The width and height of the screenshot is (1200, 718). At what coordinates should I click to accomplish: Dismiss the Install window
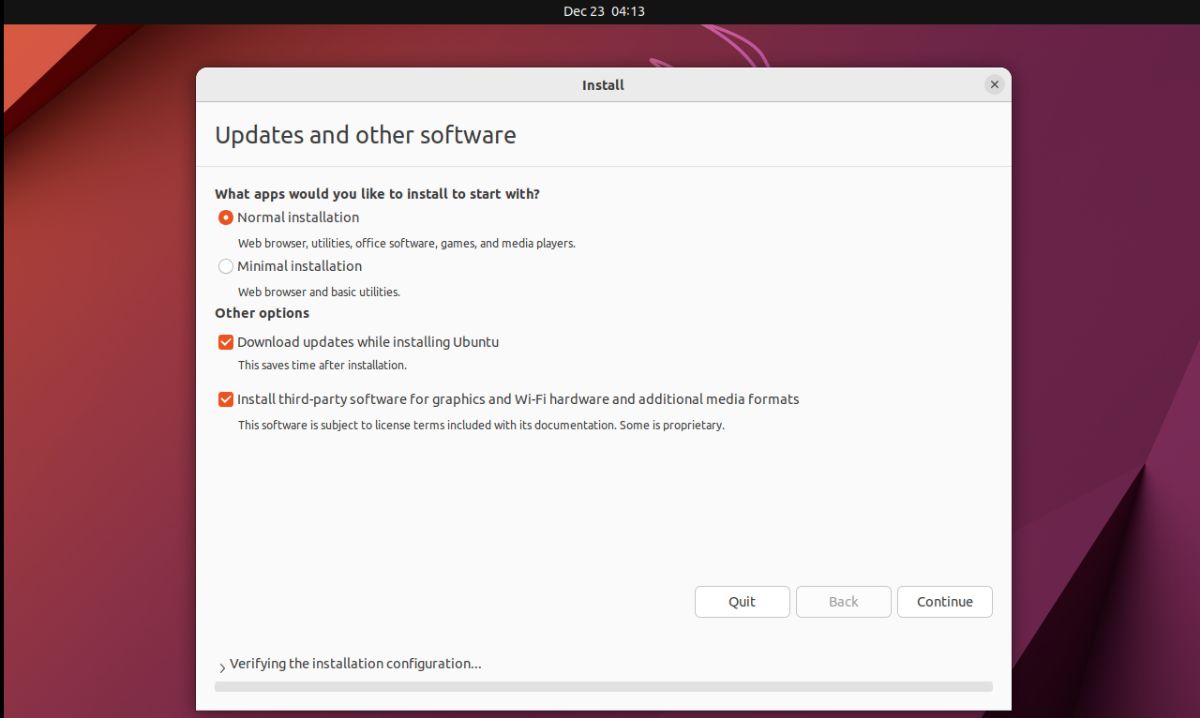(994, 84)
